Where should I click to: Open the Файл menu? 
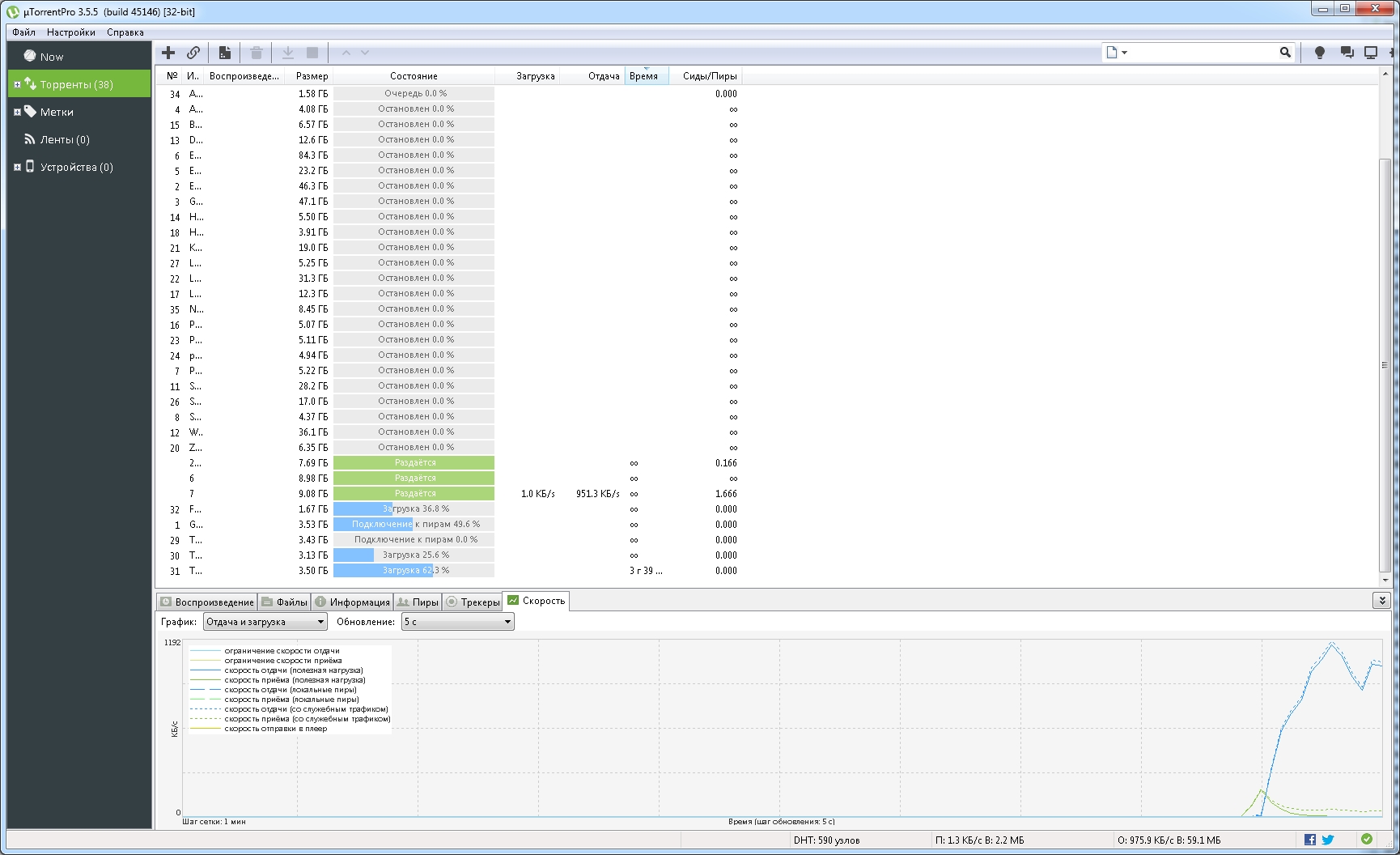click(23, 32)
